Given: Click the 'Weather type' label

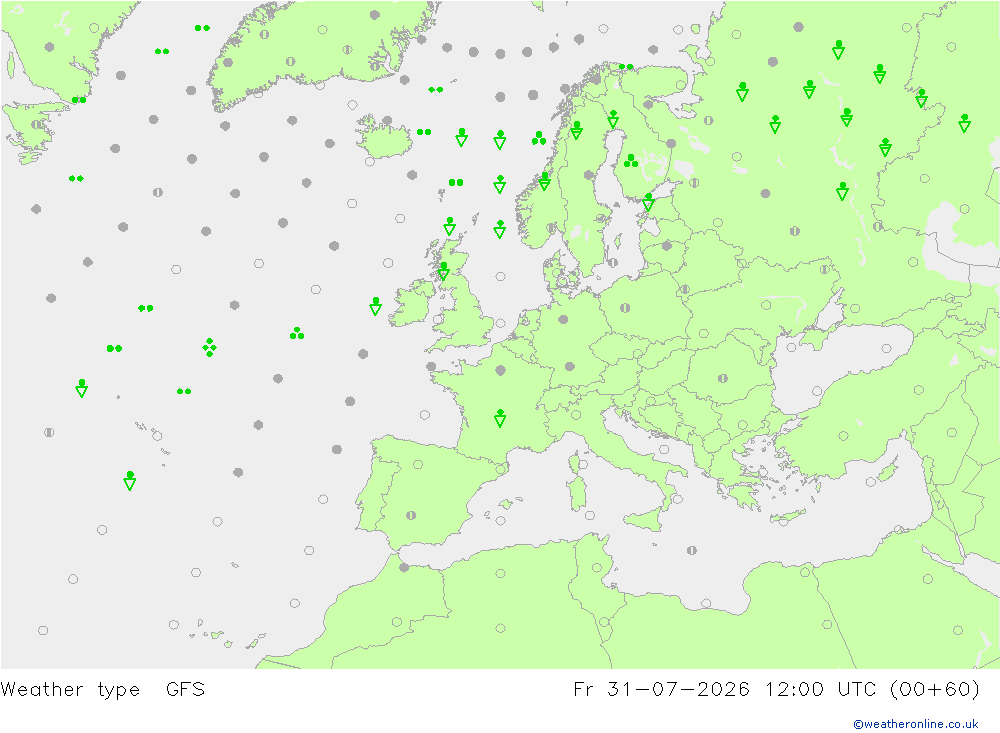Looking at the screenshot, I should [x=70, y=690].
